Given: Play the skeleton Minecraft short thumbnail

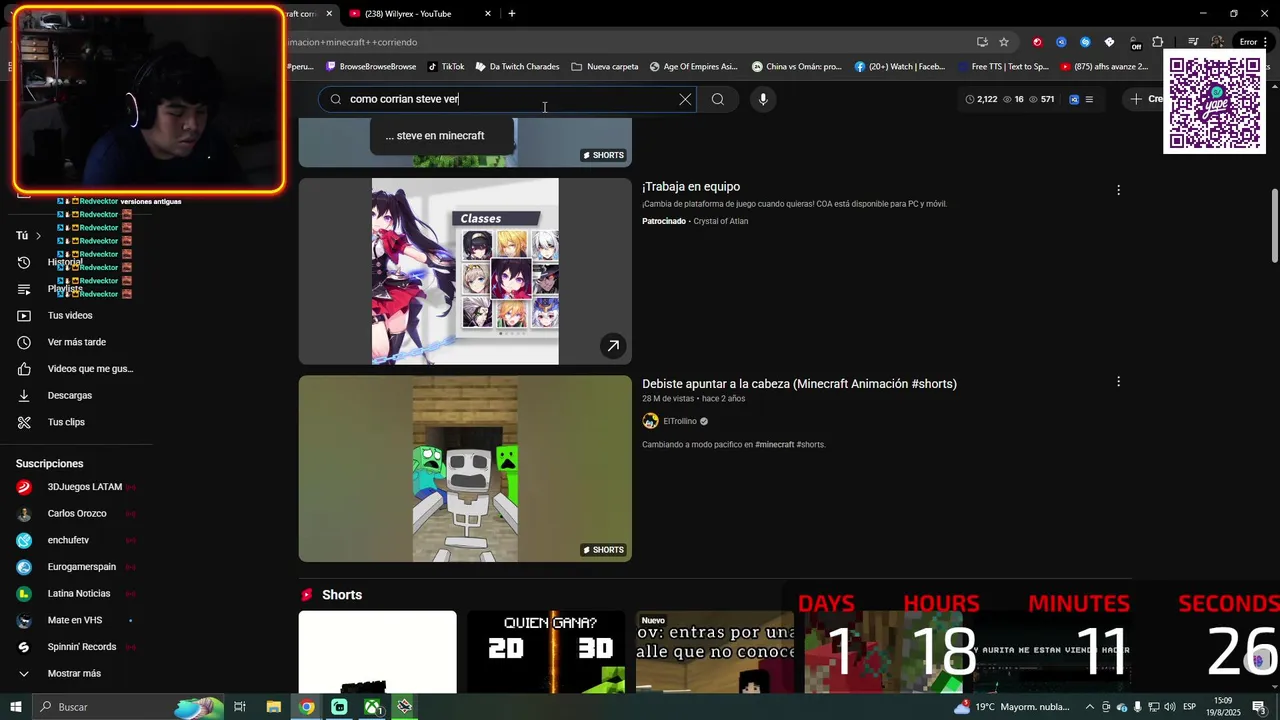Looking at the screenshot, I should (465, 468).
